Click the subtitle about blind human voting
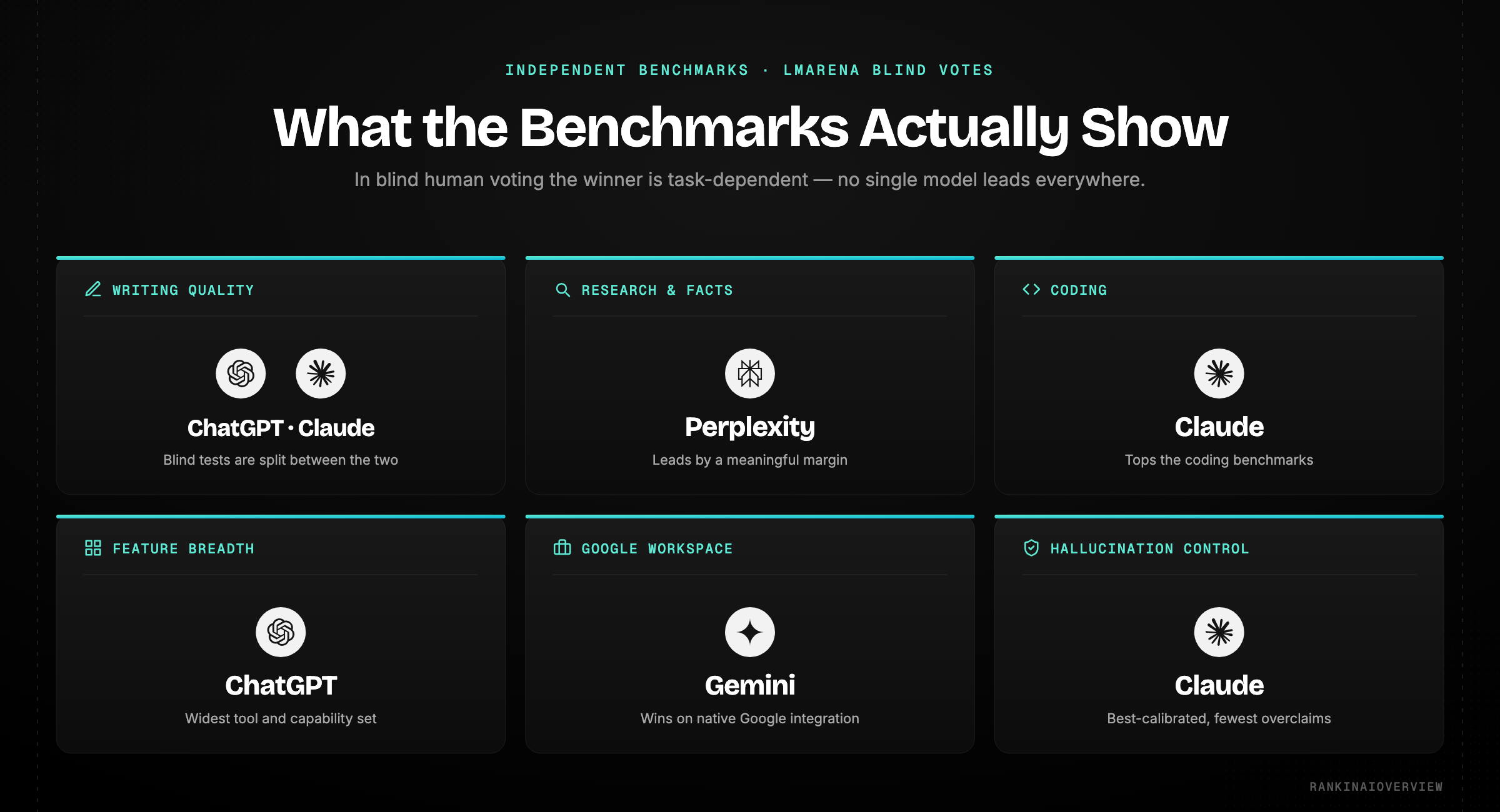This screenshot has width=1500, height=812. coord(749,180)
